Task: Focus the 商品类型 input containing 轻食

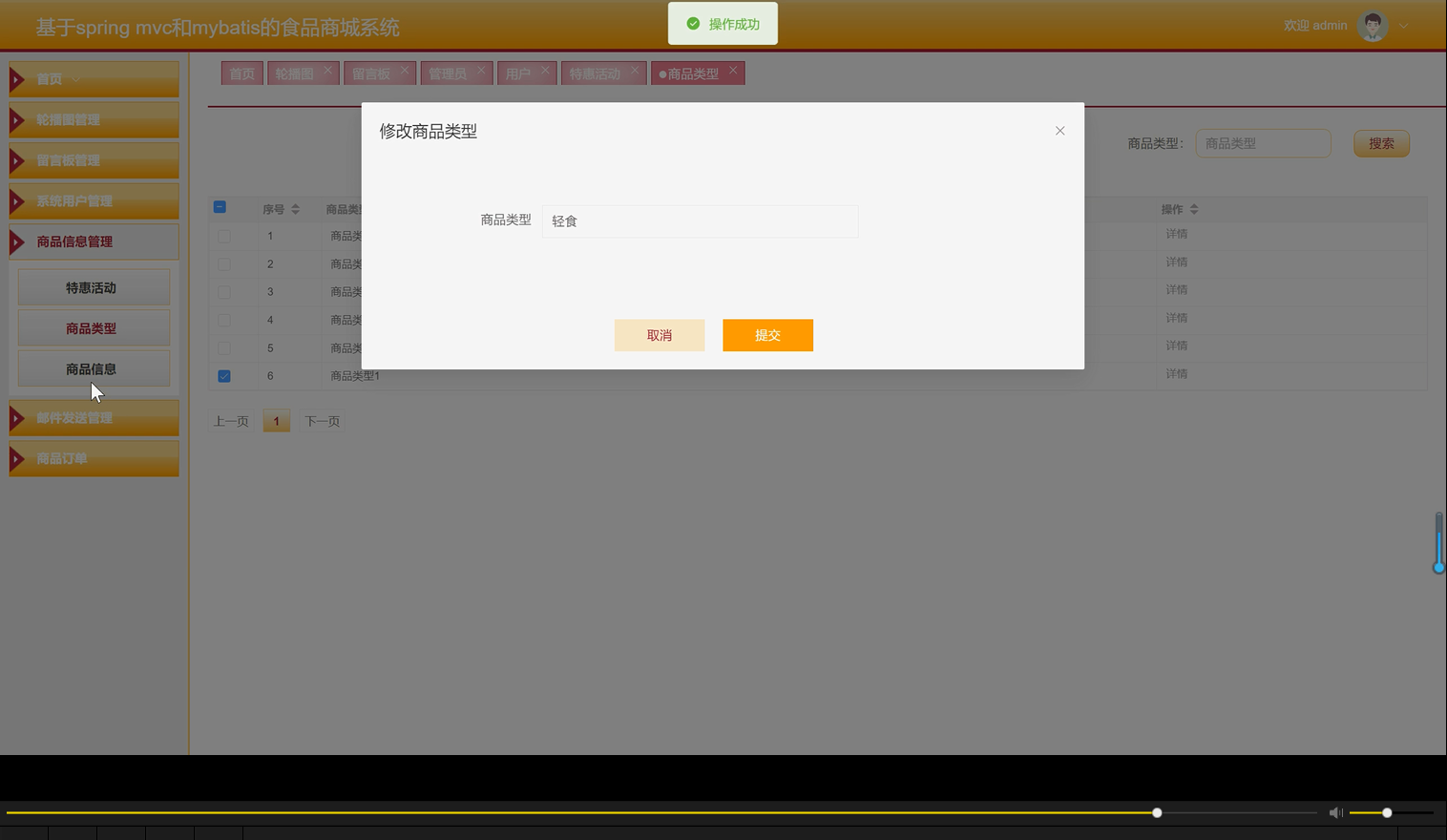Action: tap(700, 220)
